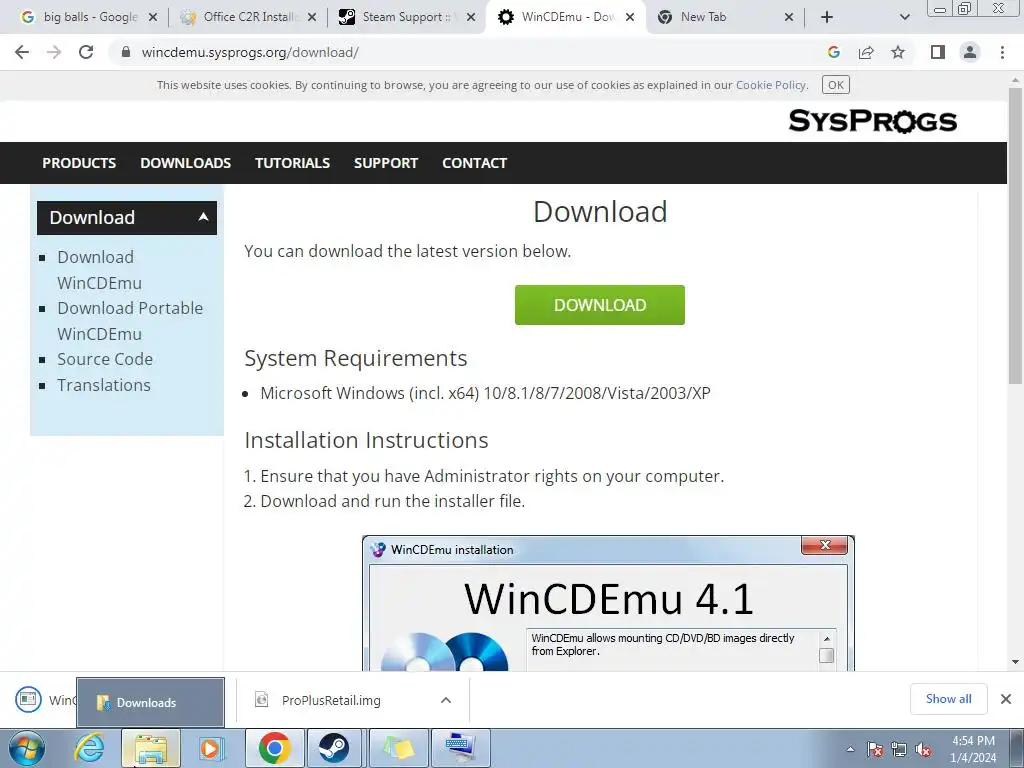Accept cookies with OK button
Screen dimensions: 1024x768
[836, 85]
